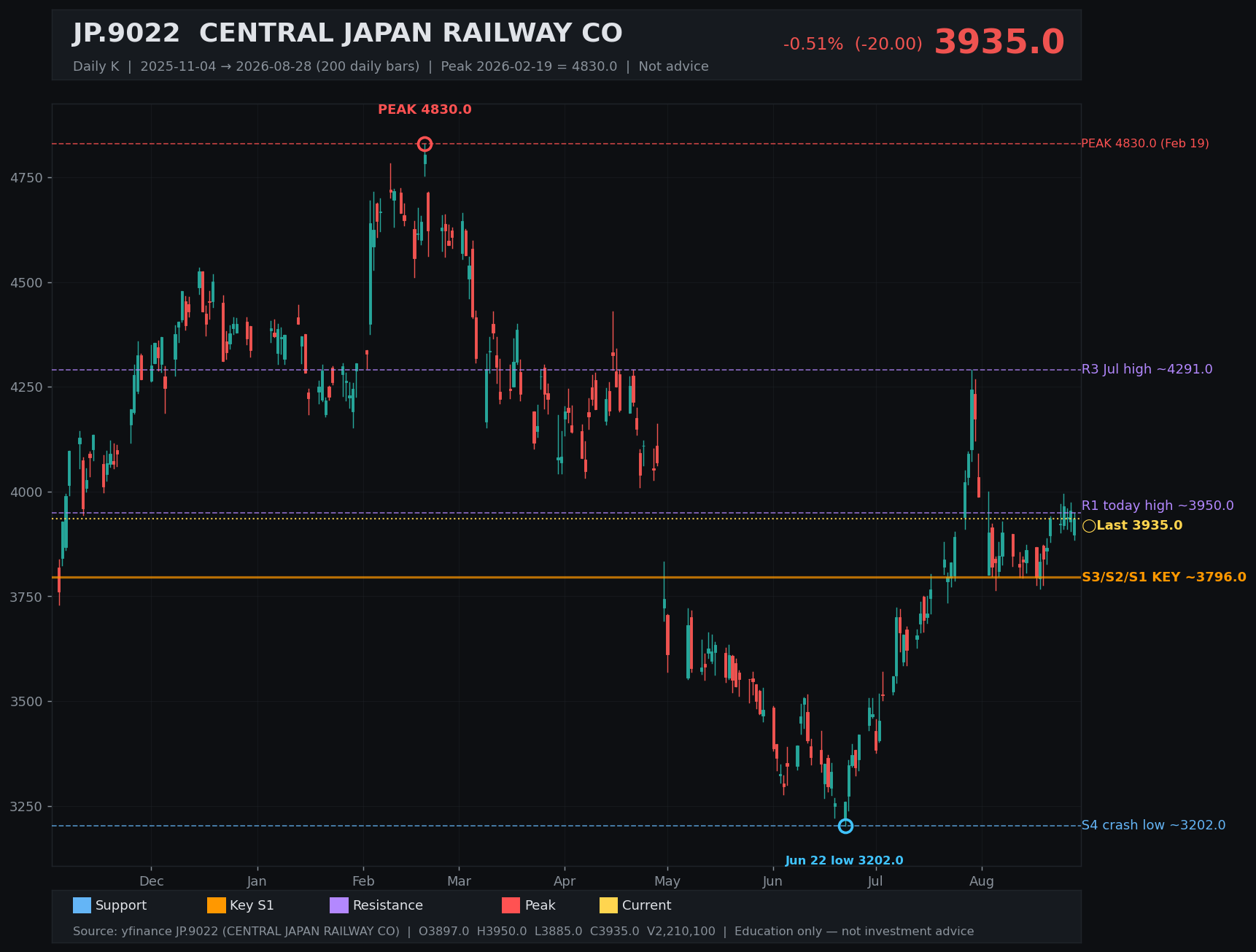The image size is (1256, 952).
Task: Click the 'Support' legend label text
Action: [x=121, y=905]
